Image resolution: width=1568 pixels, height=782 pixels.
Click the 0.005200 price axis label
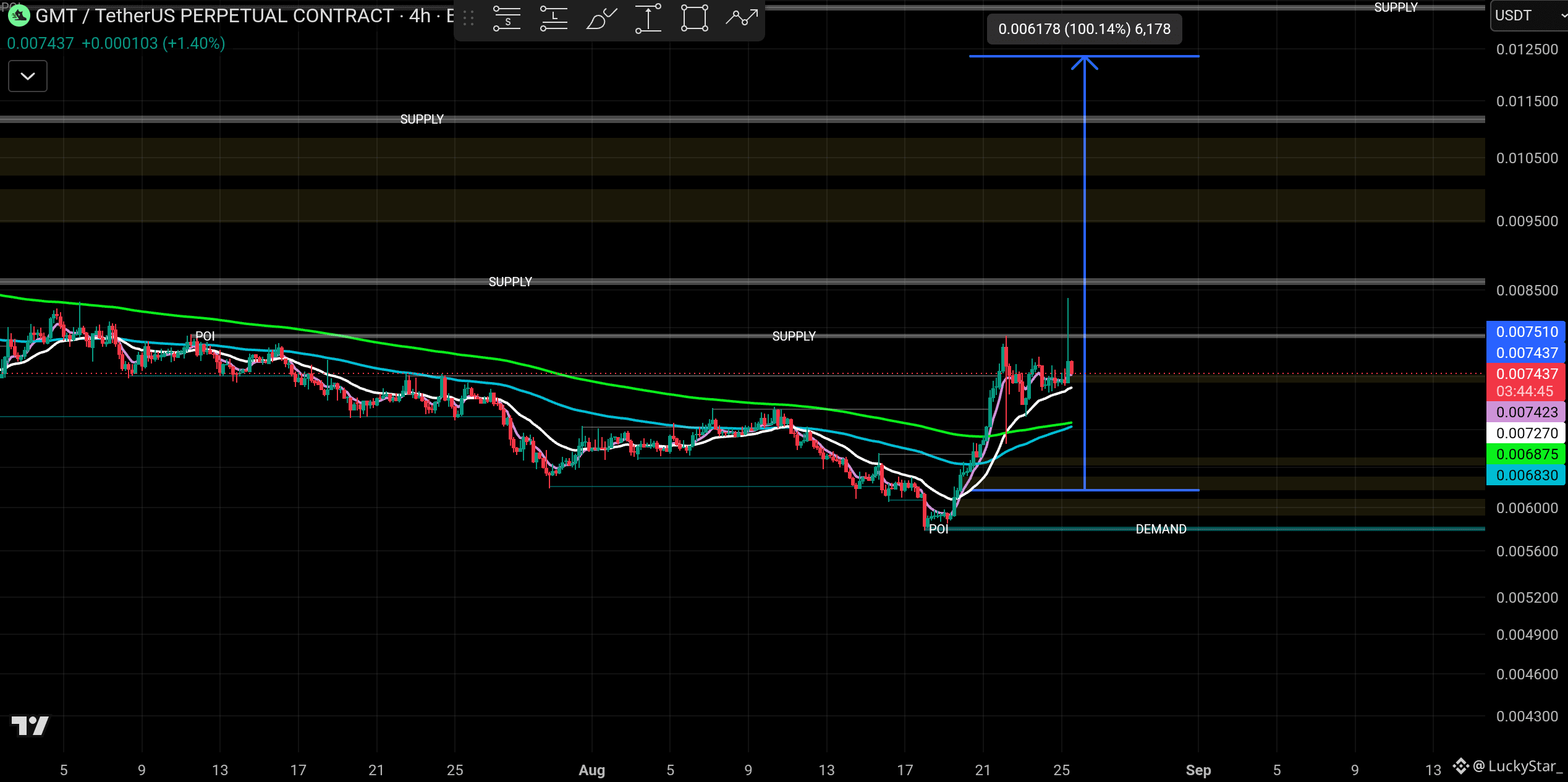[x=1527, y=598]
